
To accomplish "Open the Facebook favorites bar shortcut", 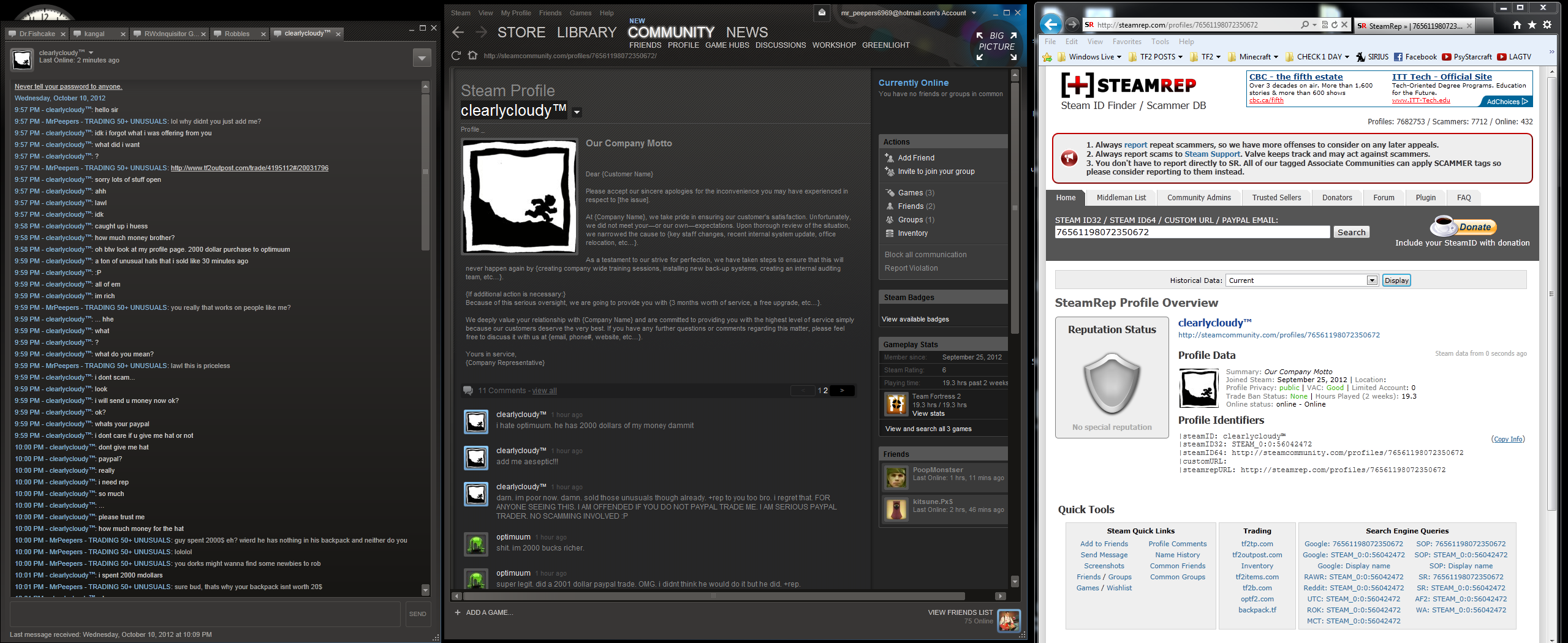I will click(1415, 57).
